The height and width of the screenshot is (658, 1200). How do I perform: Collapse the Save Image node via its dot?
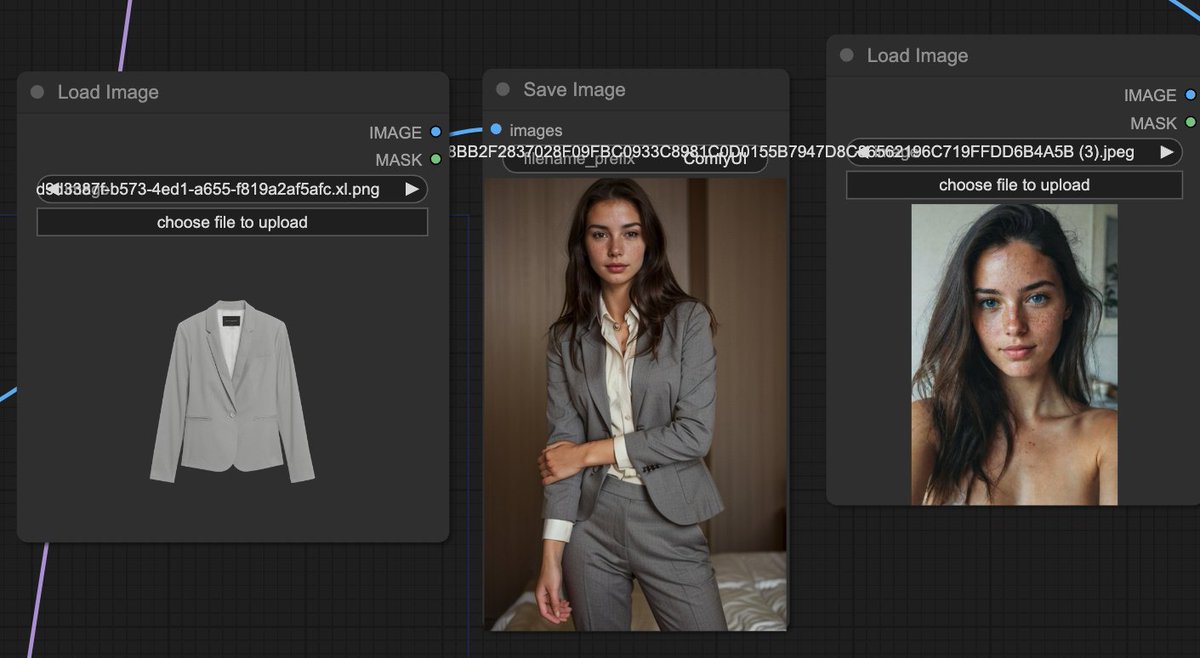[x=503, y=90]
